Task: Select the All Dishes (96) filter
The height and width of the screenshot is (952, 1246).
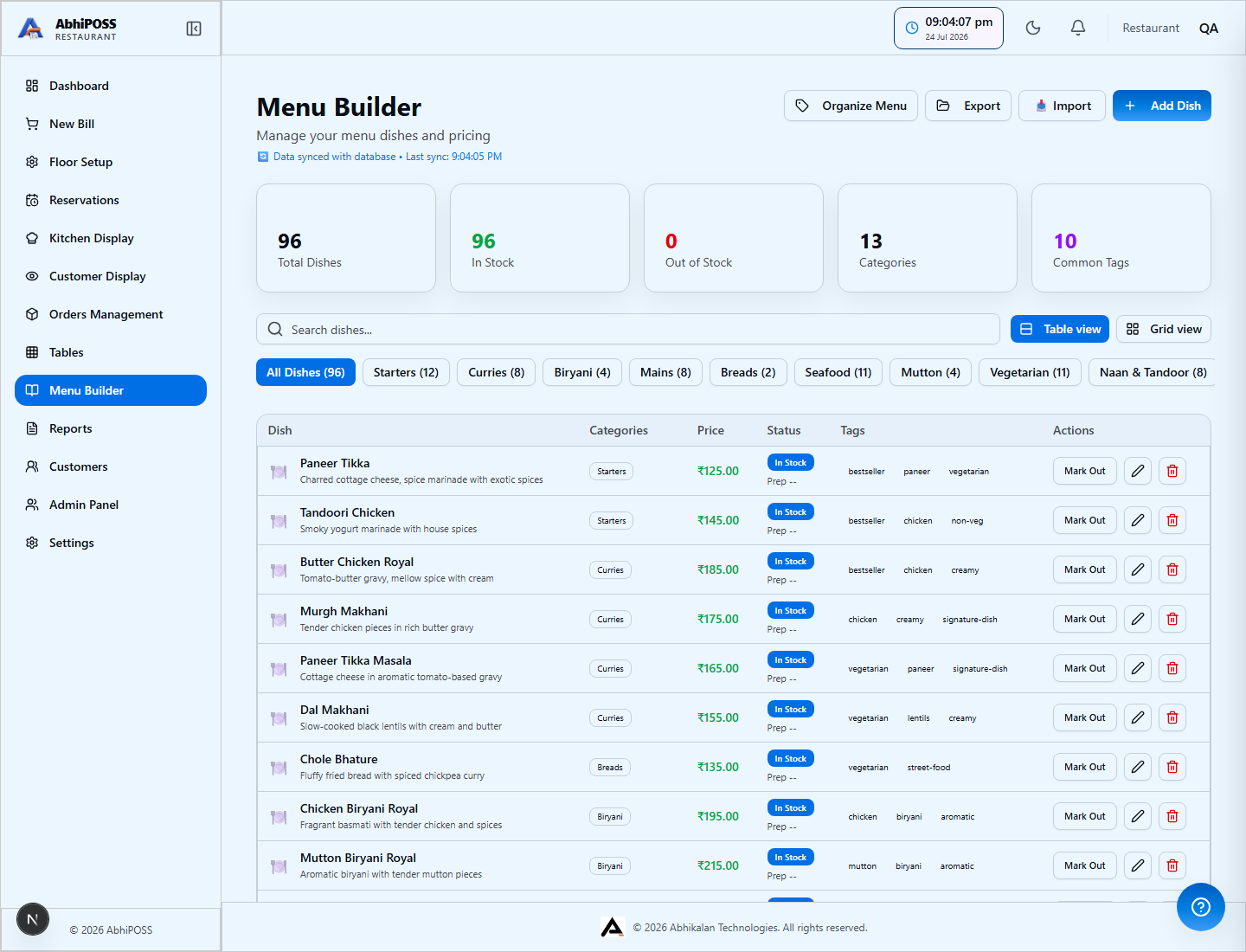Action: (305, 372)
